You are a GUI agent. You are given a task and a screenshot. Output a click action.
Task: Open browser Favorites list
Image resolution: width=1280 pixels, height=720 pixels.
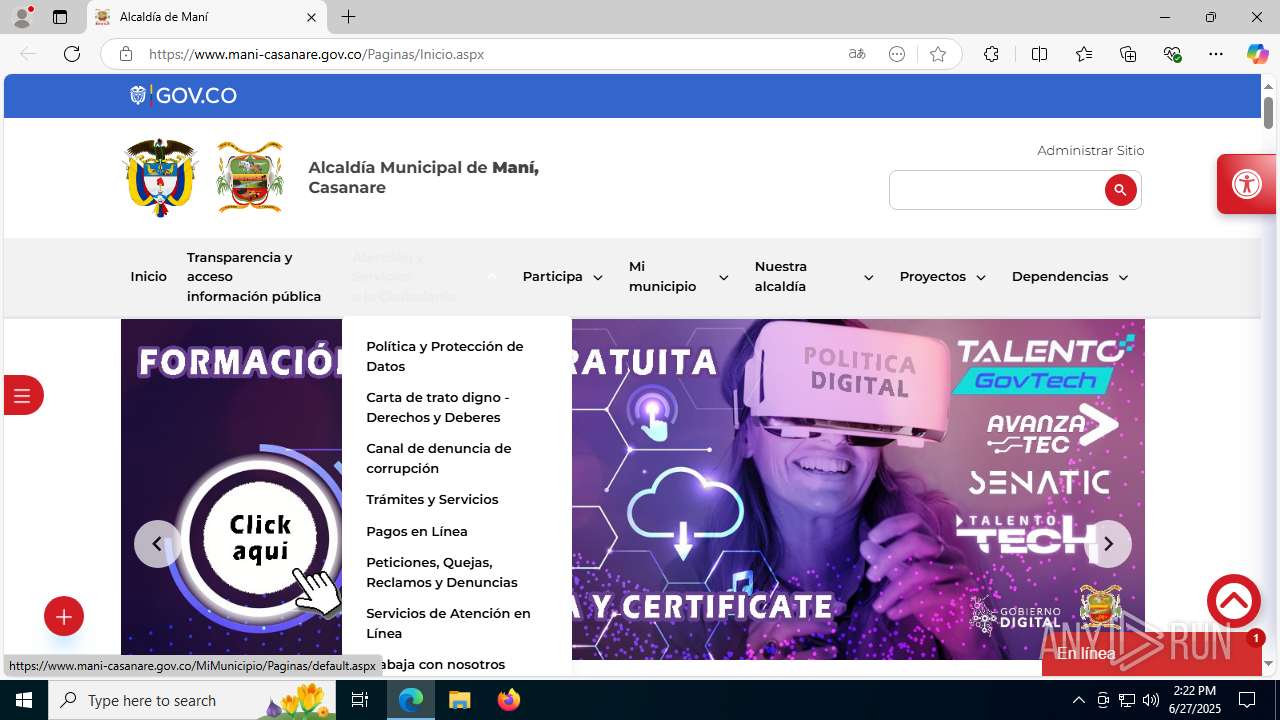[1084, 54]
